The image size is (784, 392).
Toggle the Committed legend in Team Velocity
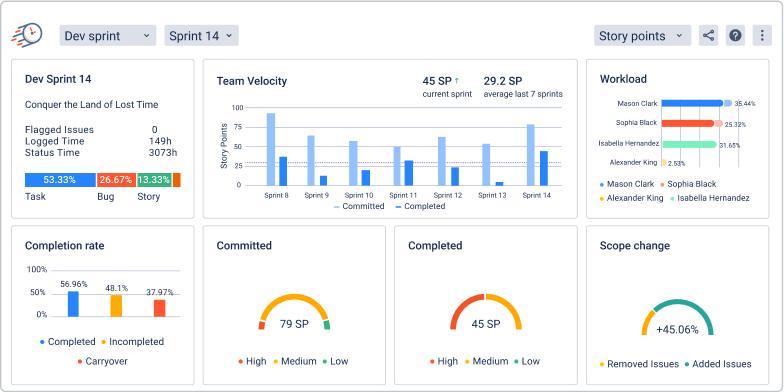click(359, 206)
